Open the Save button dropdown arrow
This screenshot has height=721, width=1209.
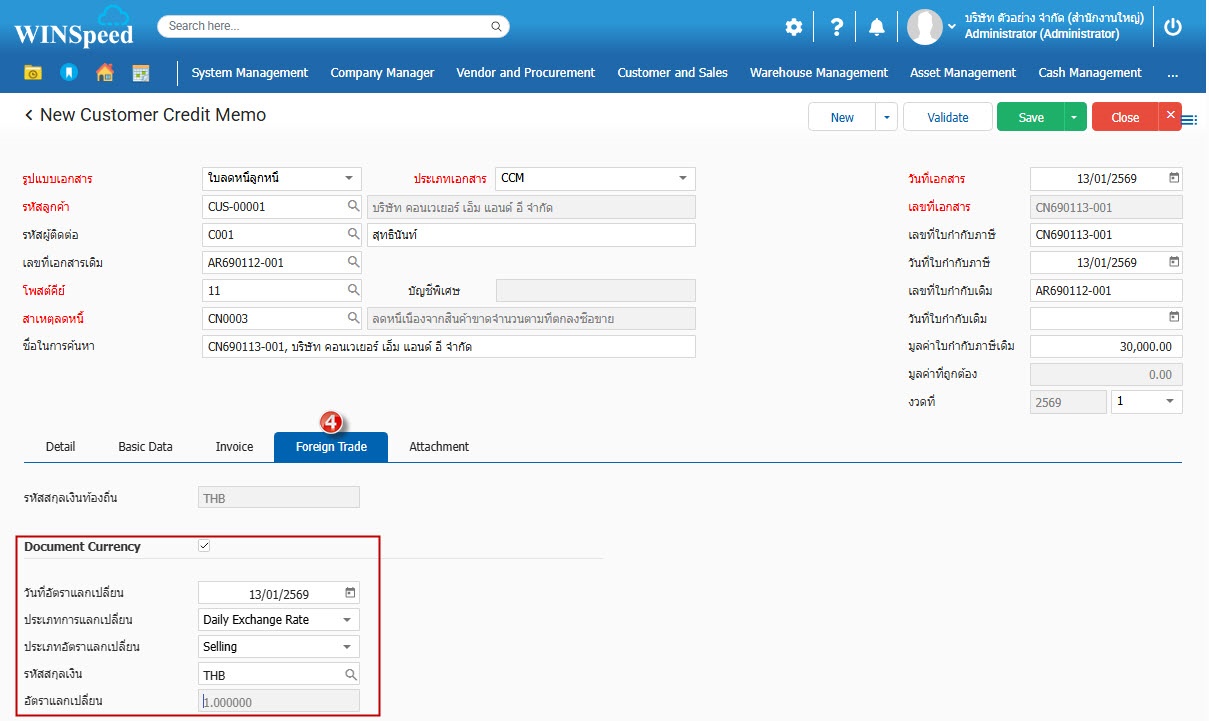(x=1074, y=117)
